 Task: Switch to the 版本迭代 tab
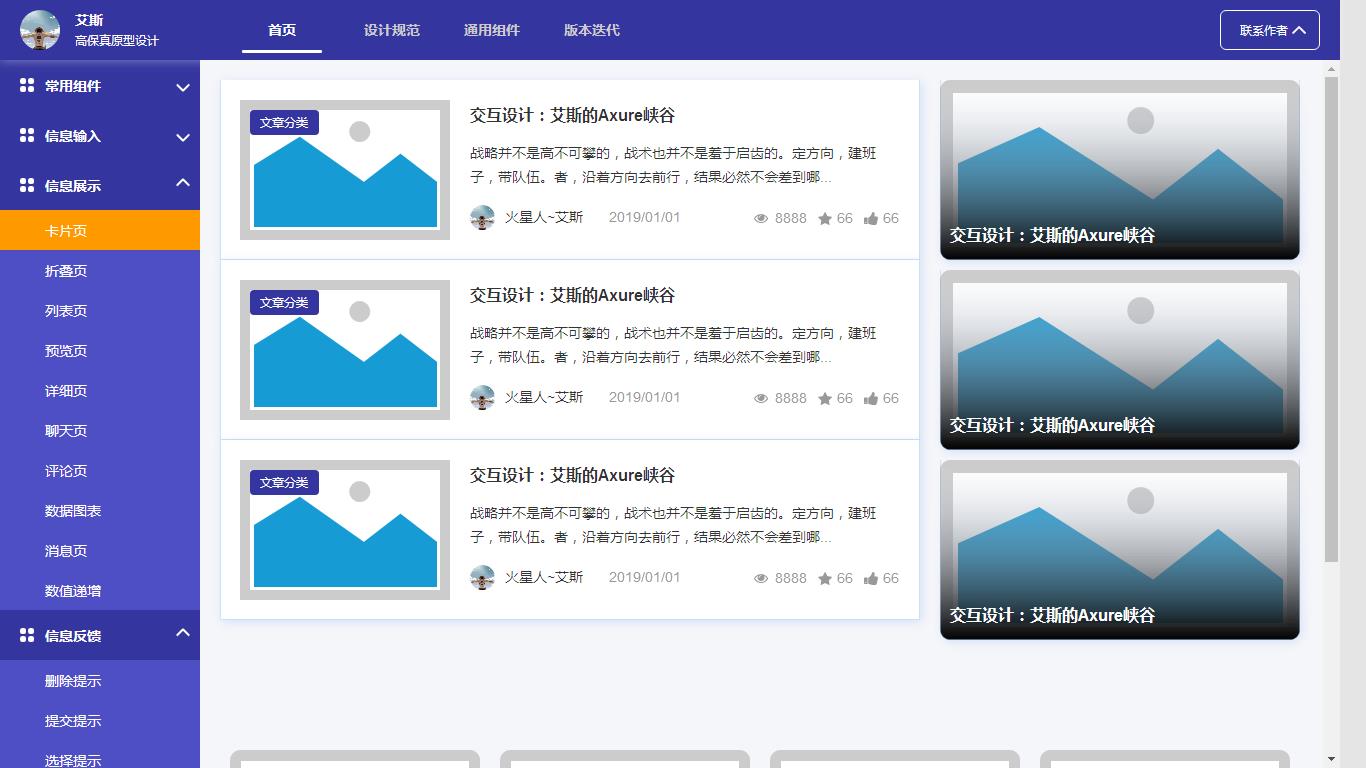coord(592,30)
